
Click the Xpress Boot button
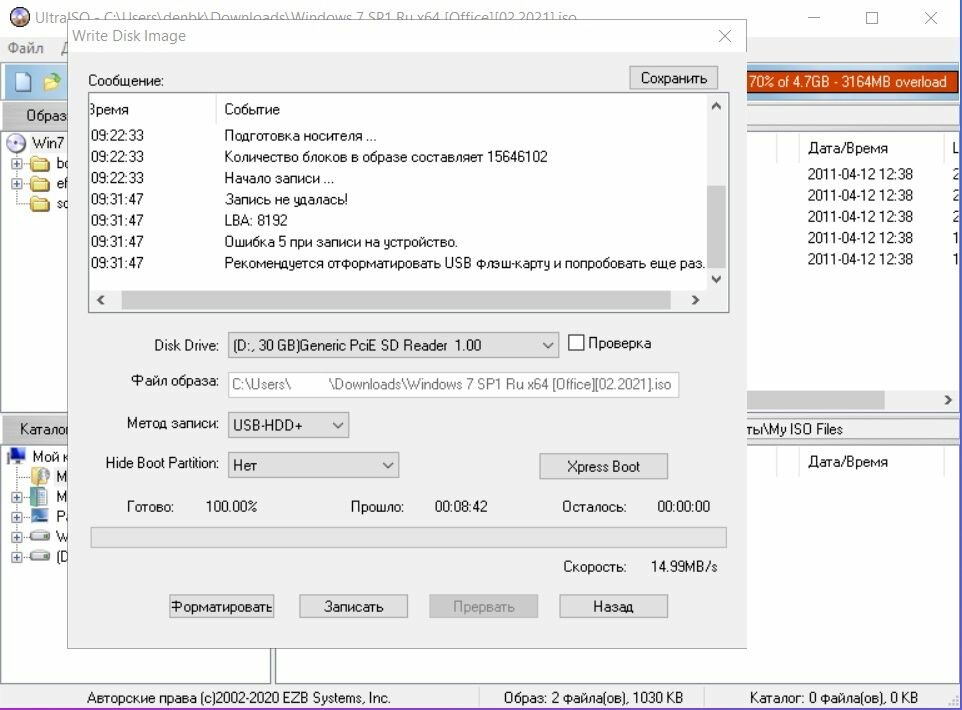point(603,466)
